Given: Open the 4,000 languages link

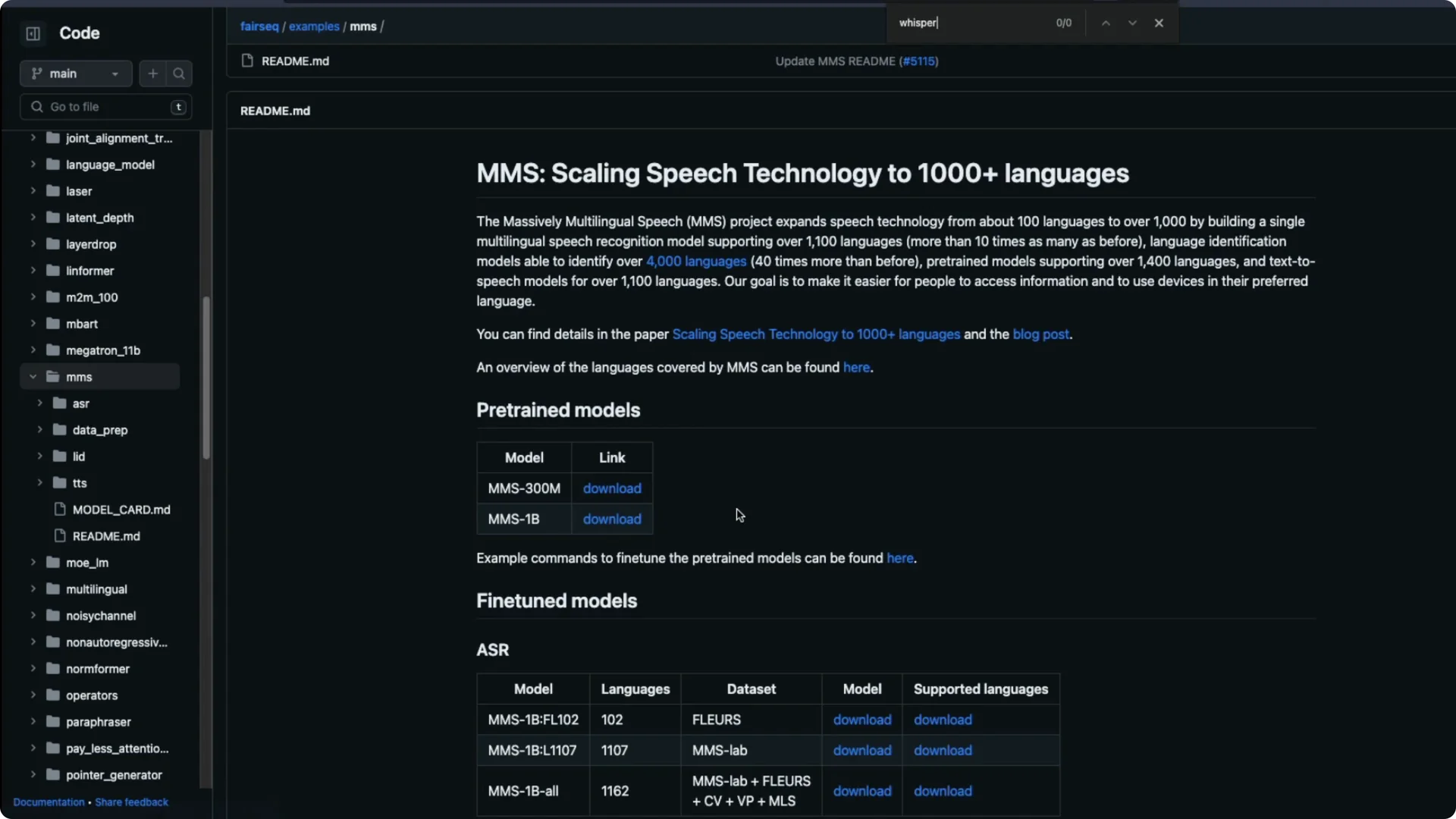Looking at the screenshot, I should [695, 262].
